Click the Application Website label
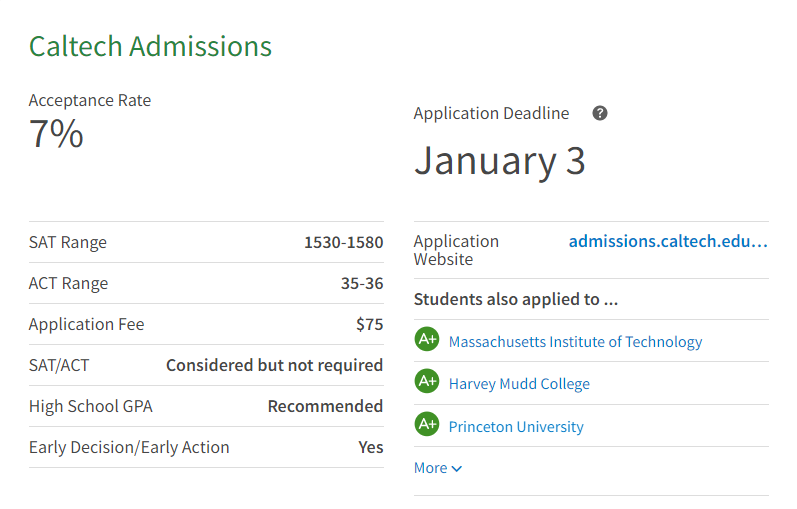This screenshot has width=797, height=509. coord(456,250)
